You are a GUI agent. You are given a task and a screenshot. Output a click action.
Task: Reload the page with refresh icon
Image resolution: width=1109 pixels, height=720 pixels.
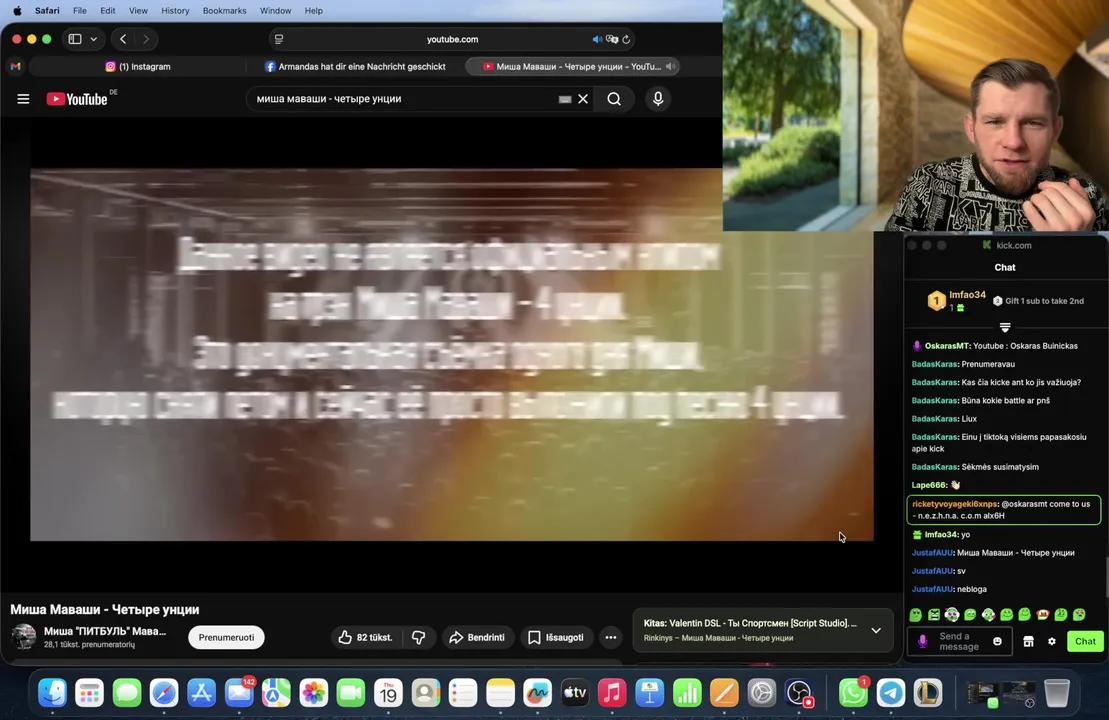click(626, 39)
